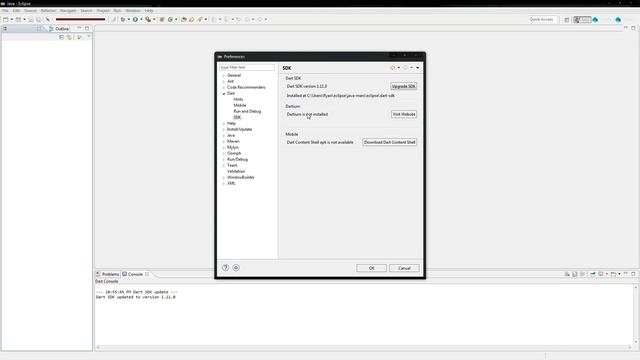Maximize the Outline view panel
The width and height of the screenshot is (640, 360).
pyautogui.click(x=87, y=28)
